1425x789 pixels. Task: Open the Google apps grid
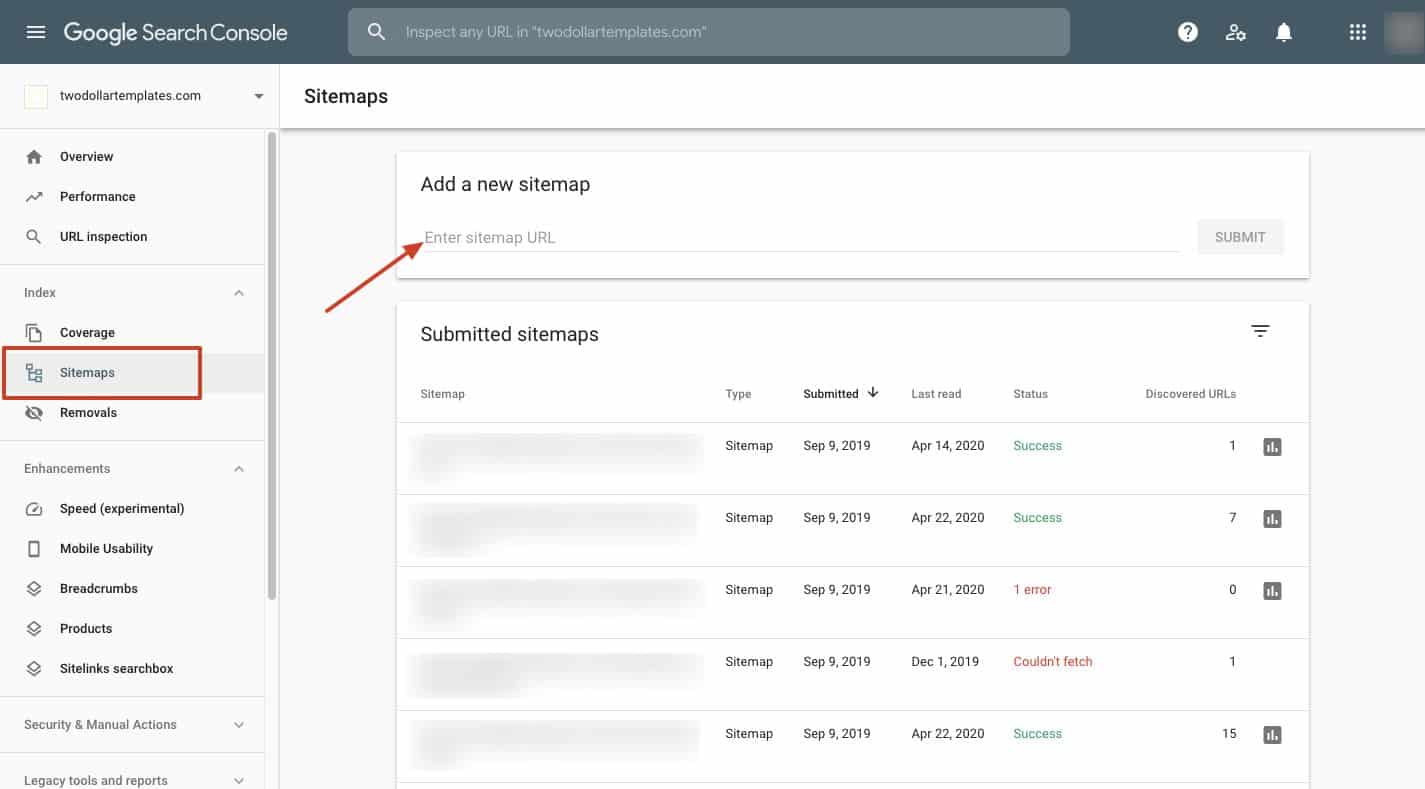coord(1357,32)
